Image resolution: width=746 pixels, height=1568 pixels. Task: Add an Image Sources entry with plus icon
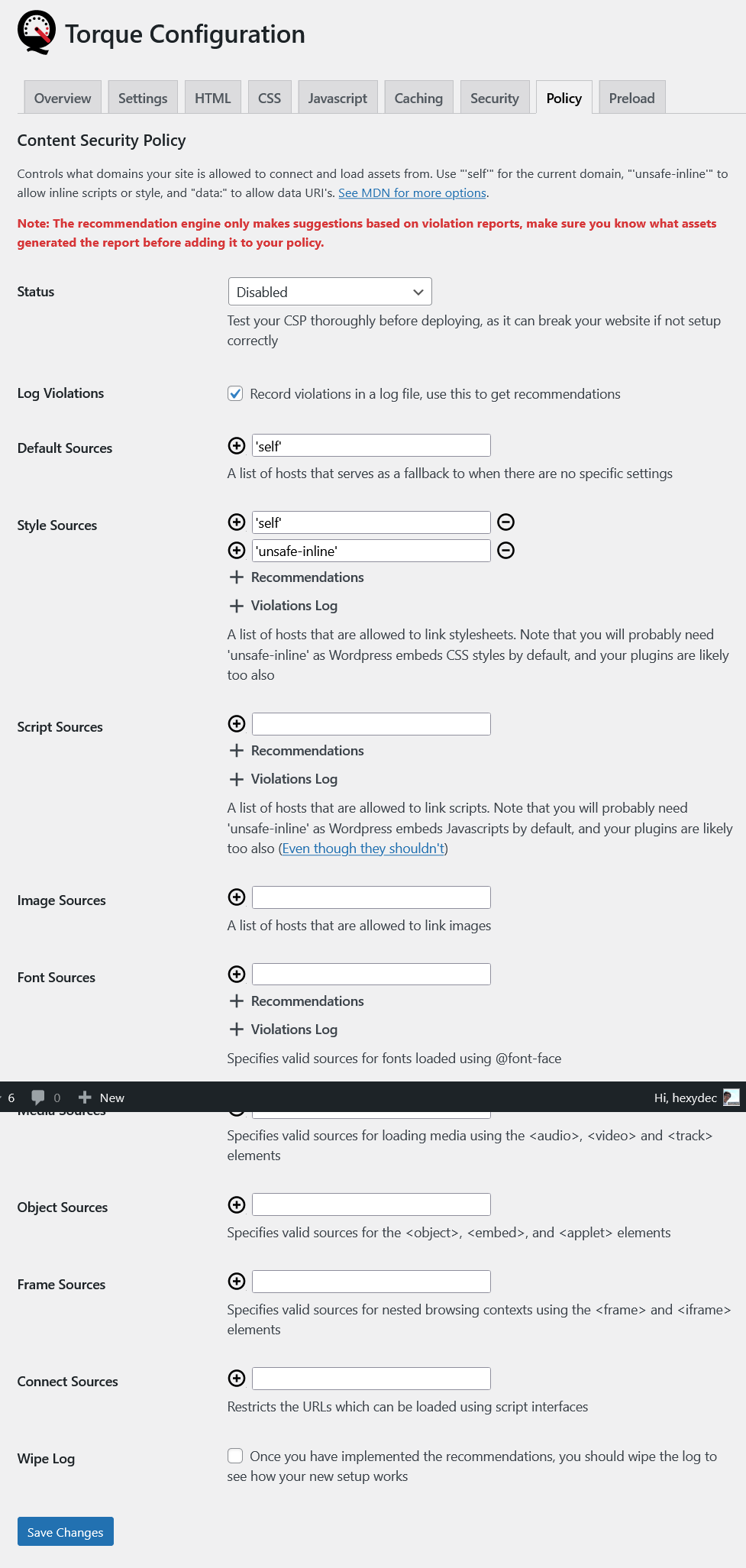[237, 897]
